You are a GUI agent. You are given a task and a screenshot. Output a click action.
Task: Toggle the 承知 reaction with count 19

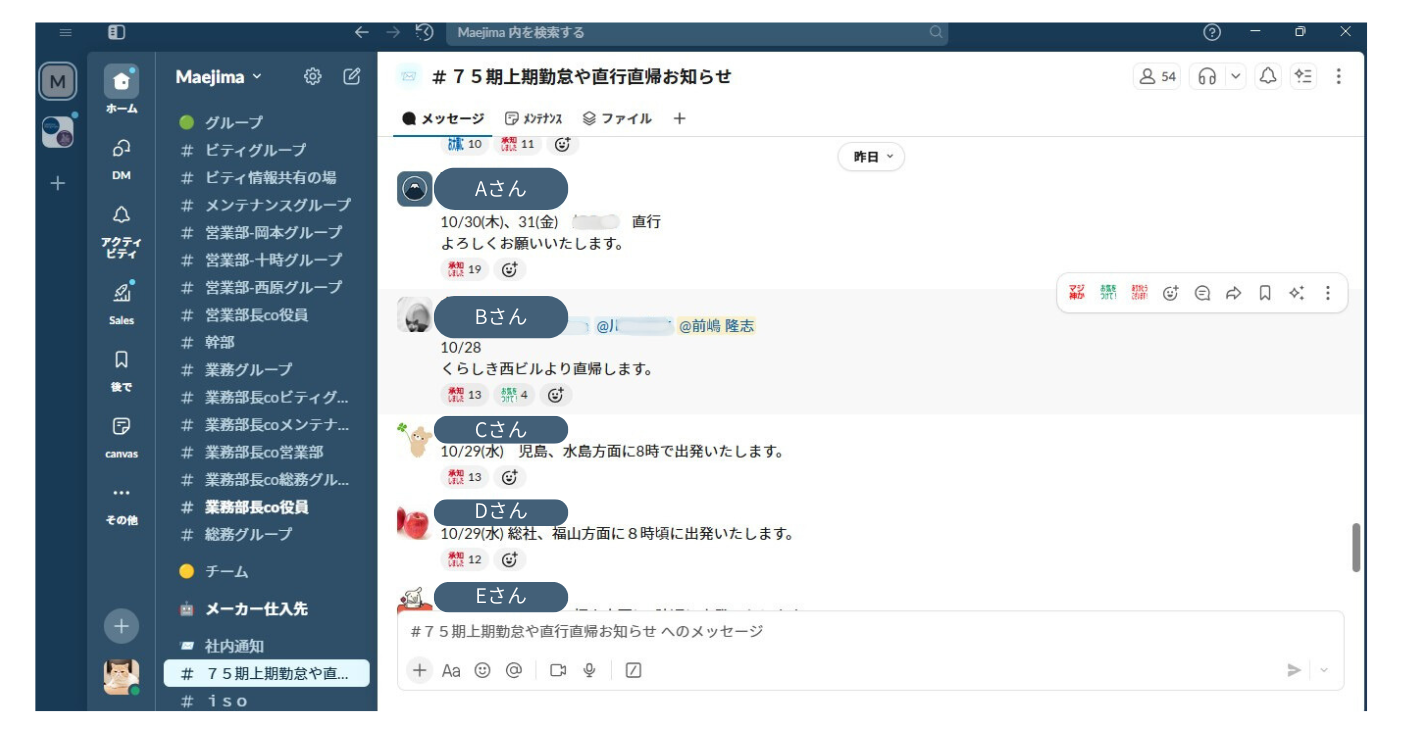[466, 269]
